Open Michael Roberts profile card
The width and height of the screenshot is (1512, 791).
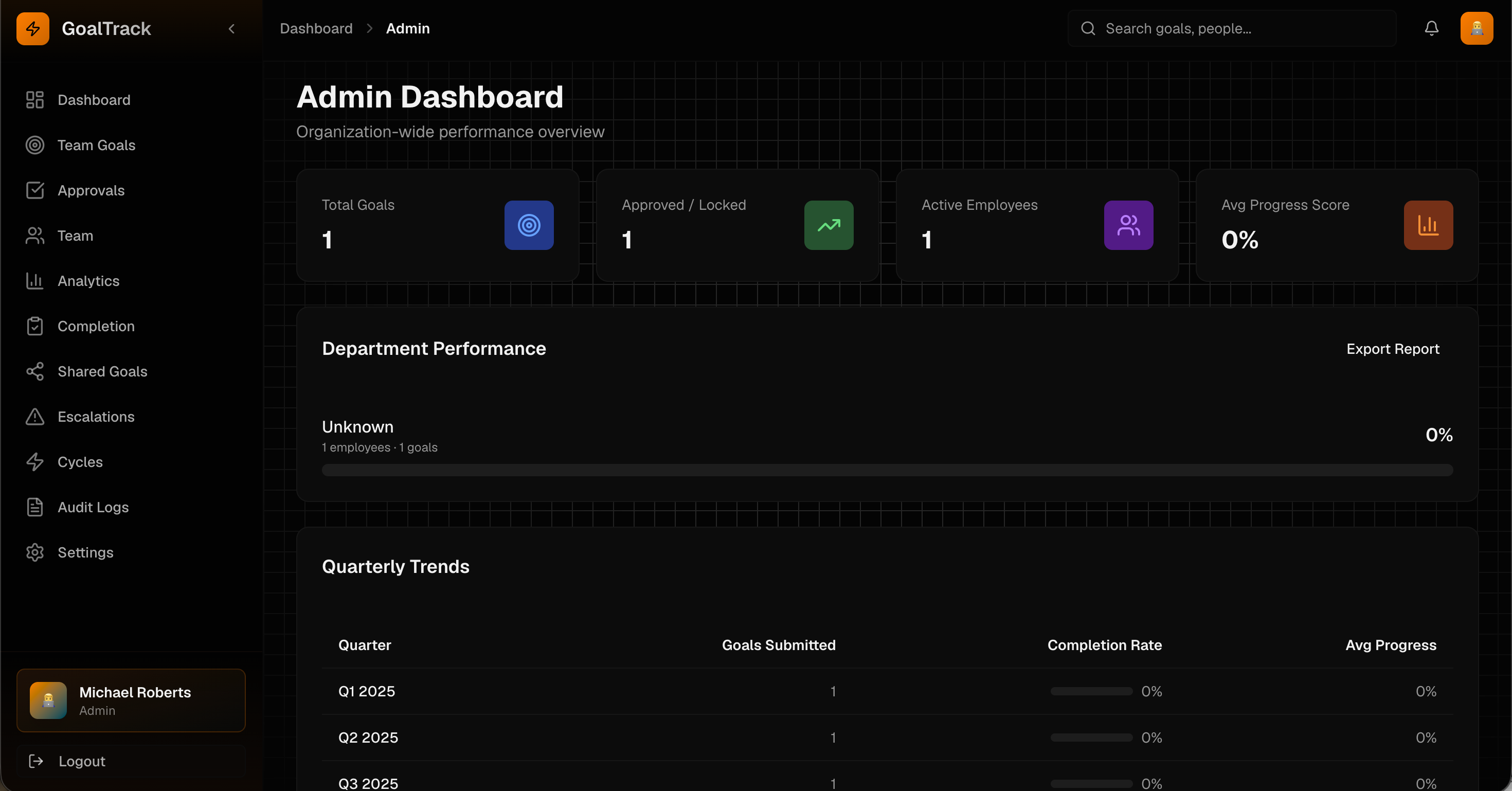point(131,700)
